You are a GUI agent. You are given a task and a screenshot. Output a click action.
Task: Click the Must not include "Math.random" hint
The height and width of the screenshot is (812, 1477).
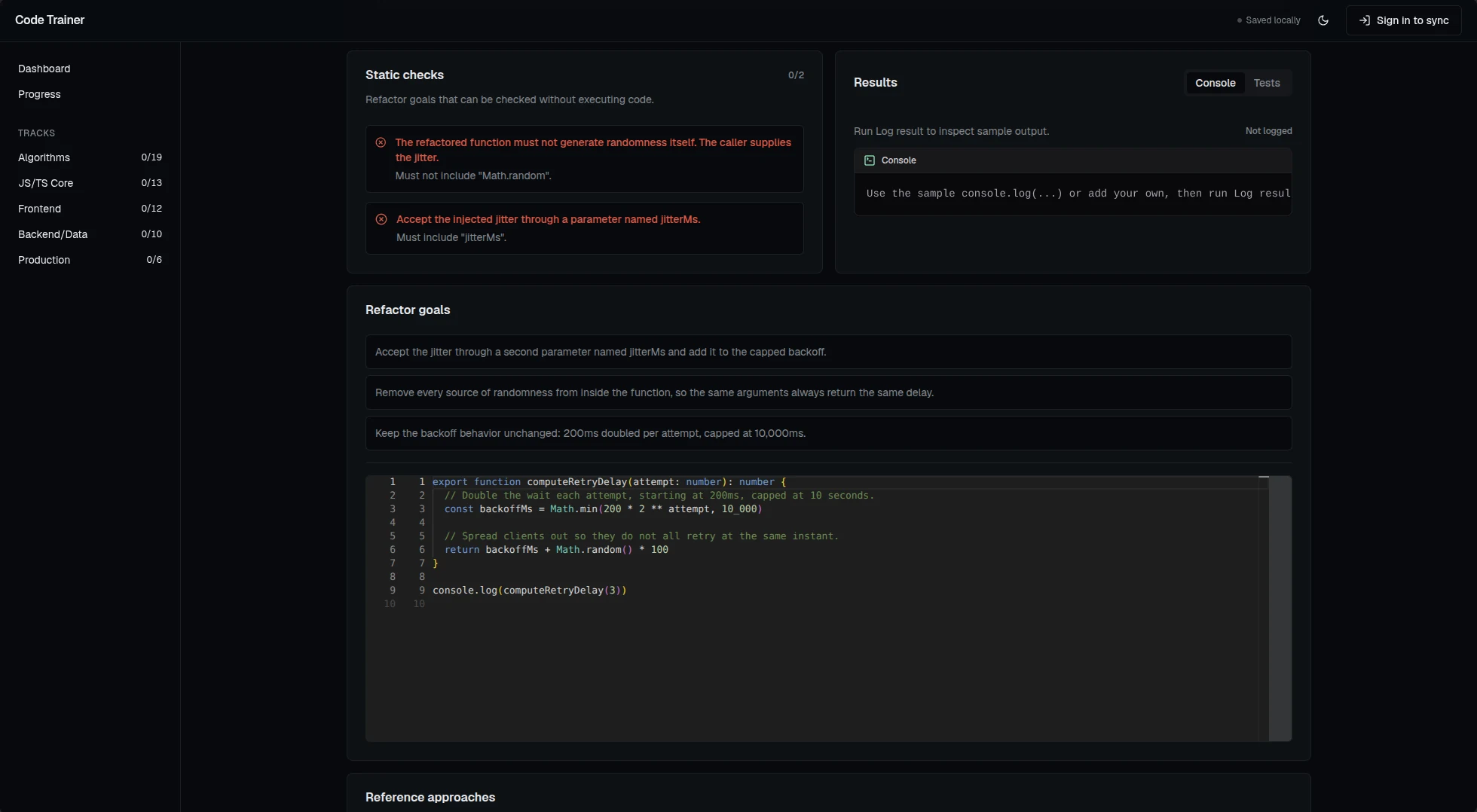click(473, 176)
